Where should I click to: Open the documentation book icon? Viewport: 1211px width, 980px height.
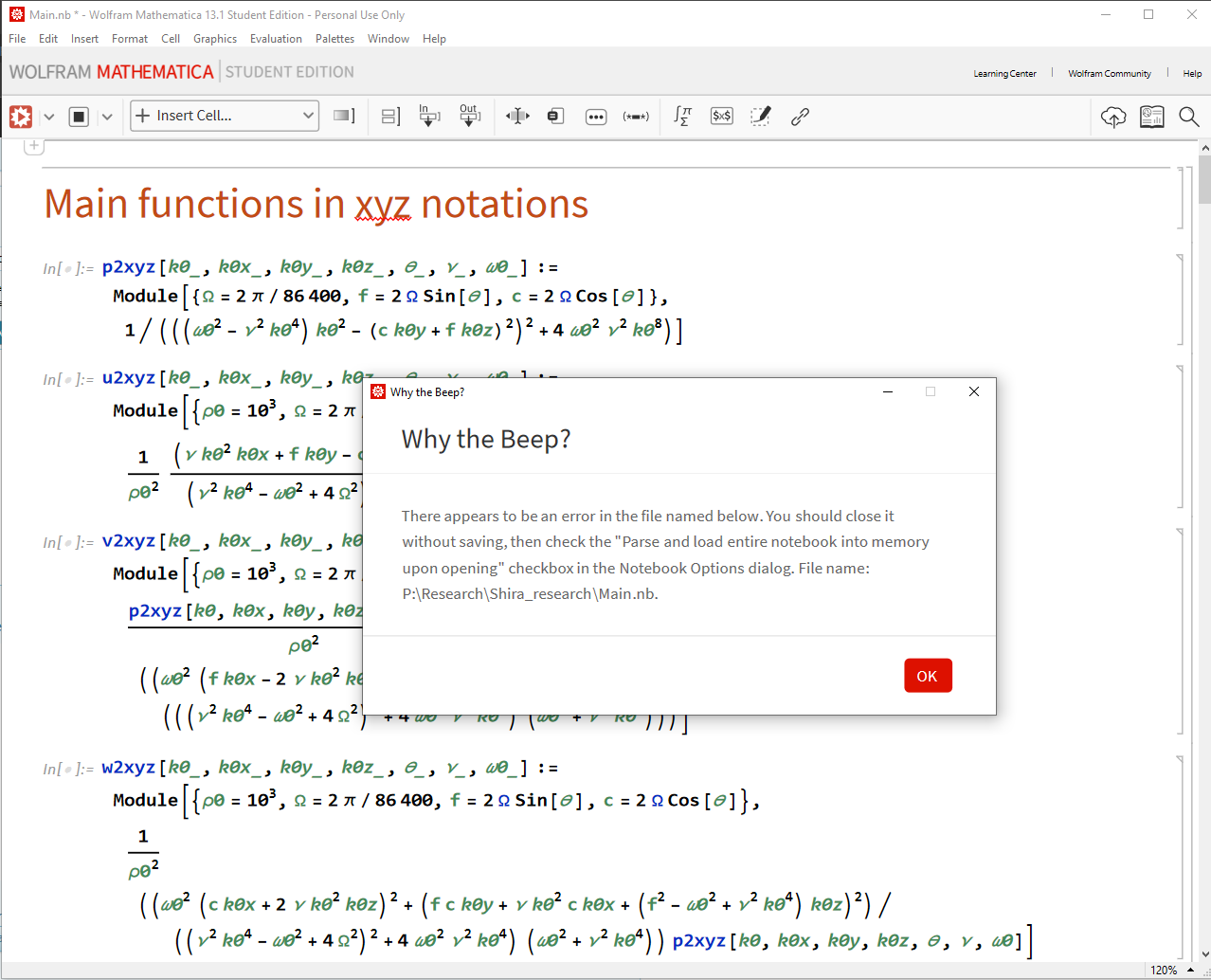point(1151,117)
